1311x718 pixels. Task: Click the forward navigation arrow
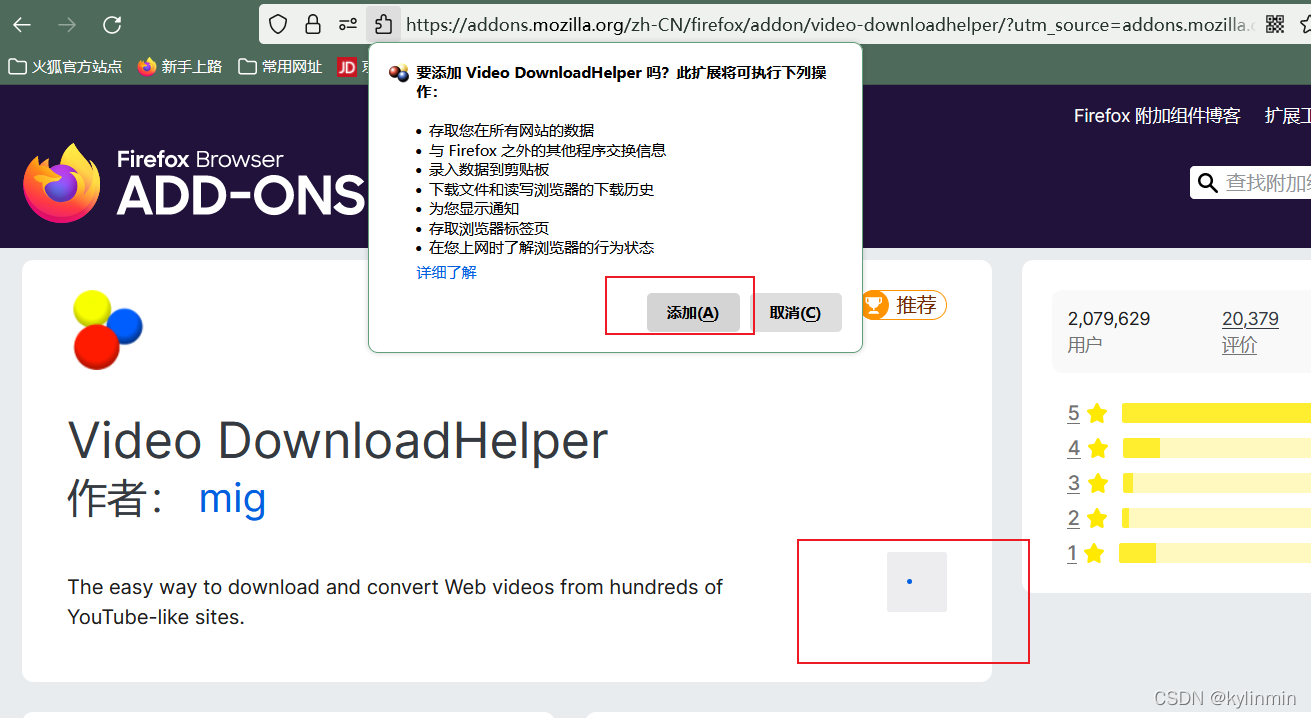coord(67,25)
